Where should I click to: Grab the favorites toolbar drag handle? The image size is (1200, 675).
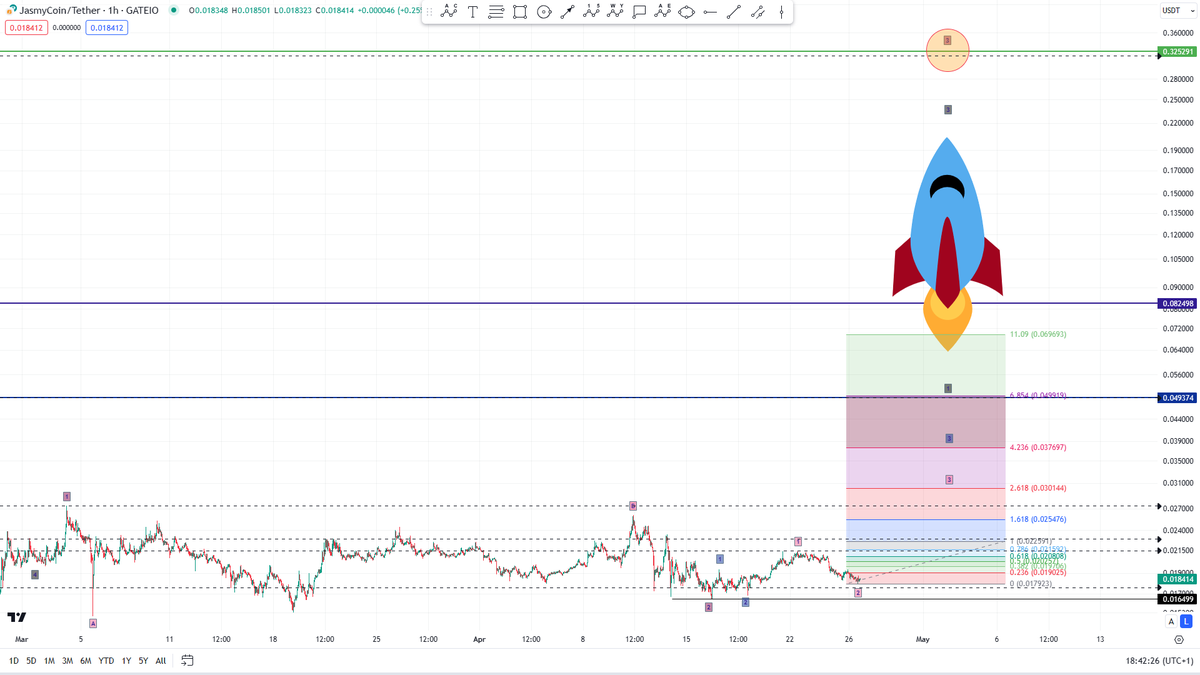(x=429, y=12)
